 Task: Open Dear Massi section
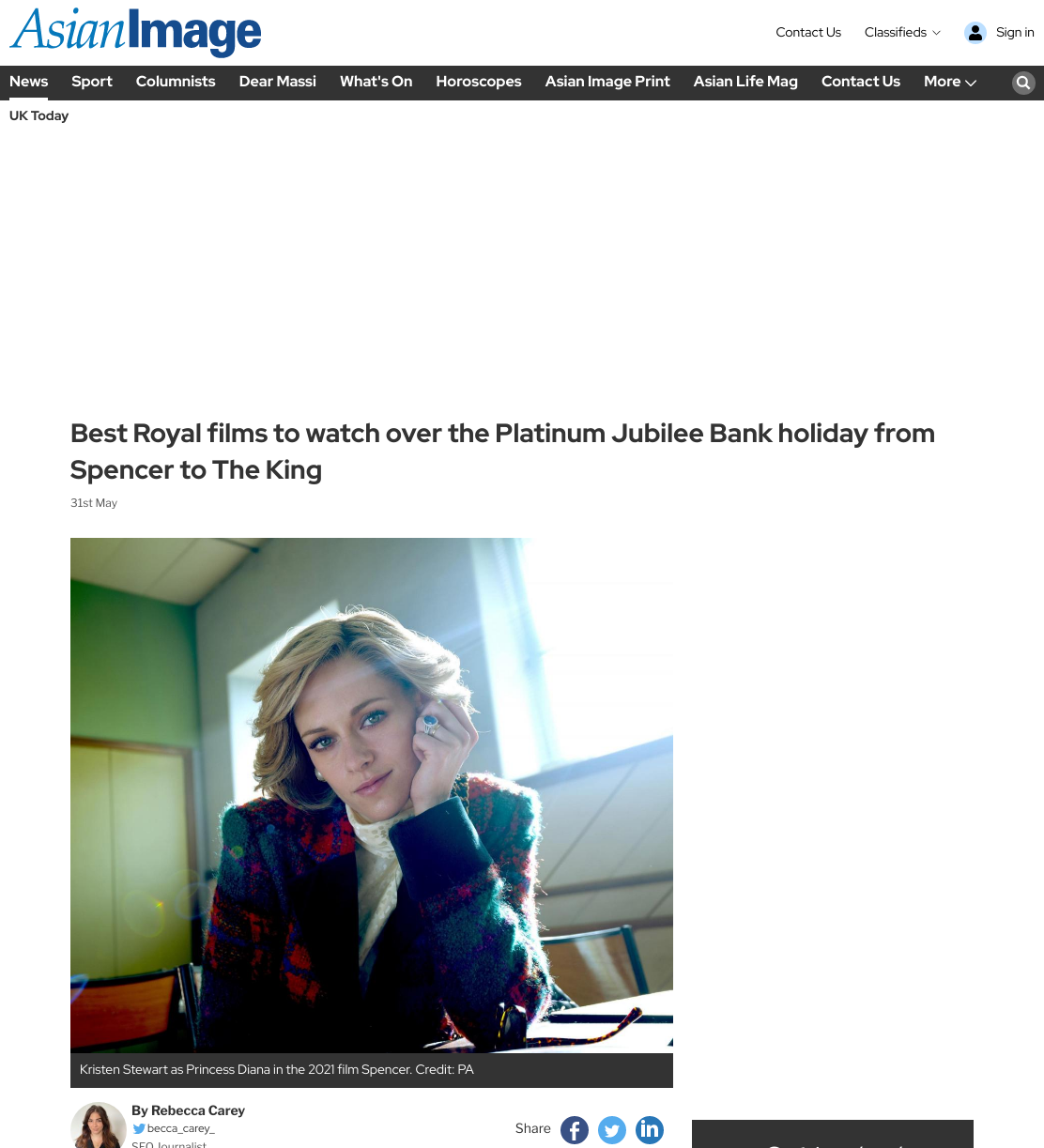click(278, 82)
